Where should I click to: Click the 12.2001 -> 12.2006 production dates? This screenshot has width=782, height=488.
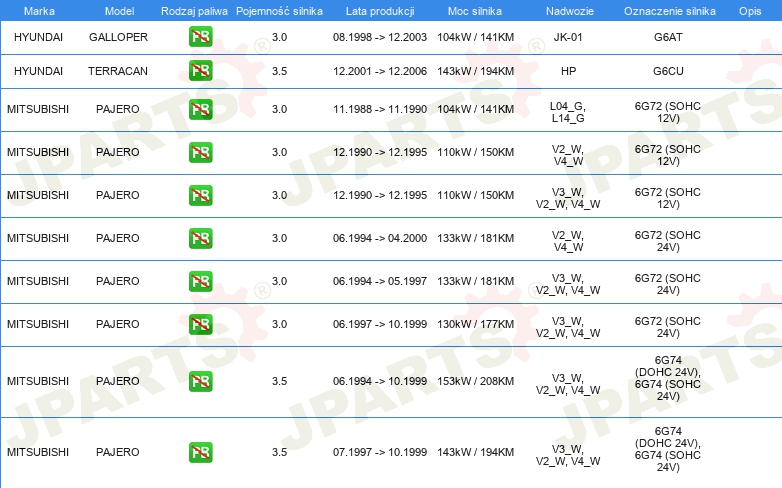(380, 71)
